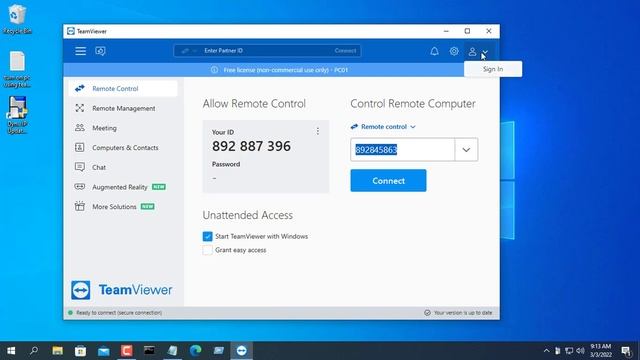Select the text file icon on the desktop

(x=17, y=69)
